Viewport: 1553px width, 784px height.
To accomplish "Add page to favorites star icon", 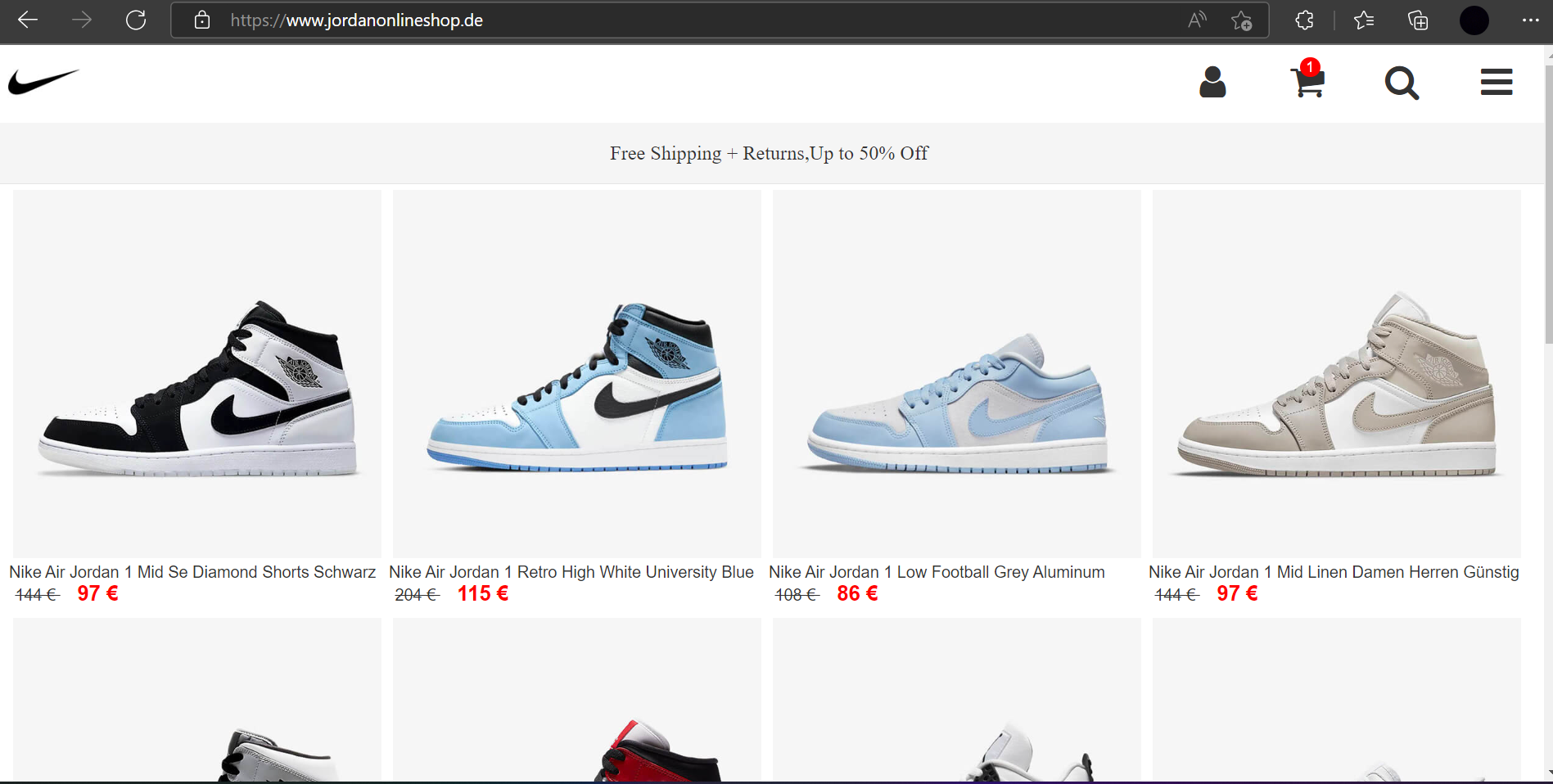I will pyautogui.click(x=1242, y=20).
